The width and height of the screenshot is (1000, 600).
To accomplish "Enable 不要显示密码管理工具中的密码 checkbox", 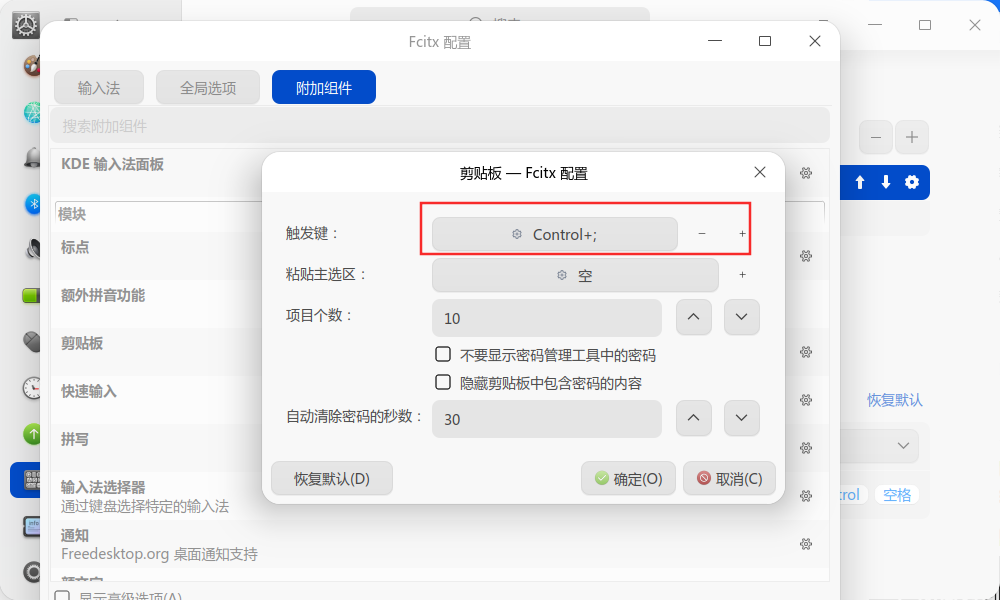I will [x=443, y=354].
